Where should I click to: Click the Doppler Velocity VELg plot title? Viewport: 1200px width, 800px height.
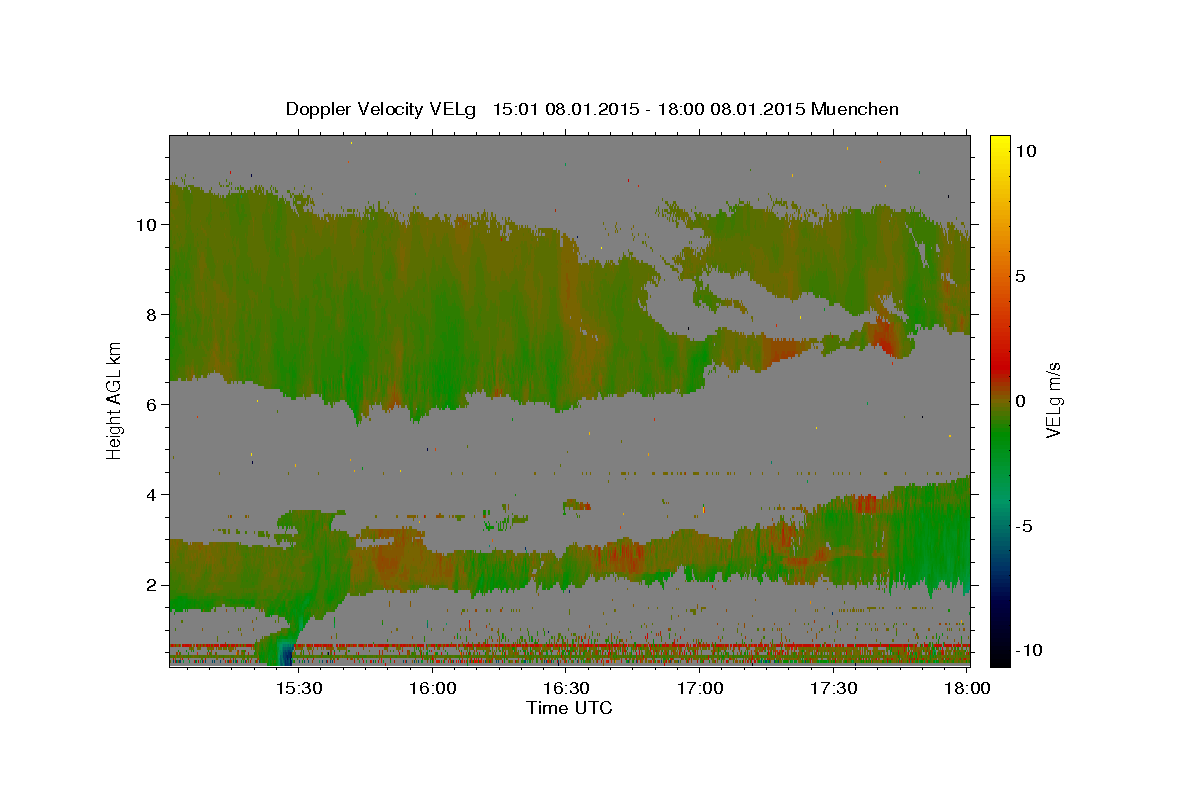click(x=592, y=109)
